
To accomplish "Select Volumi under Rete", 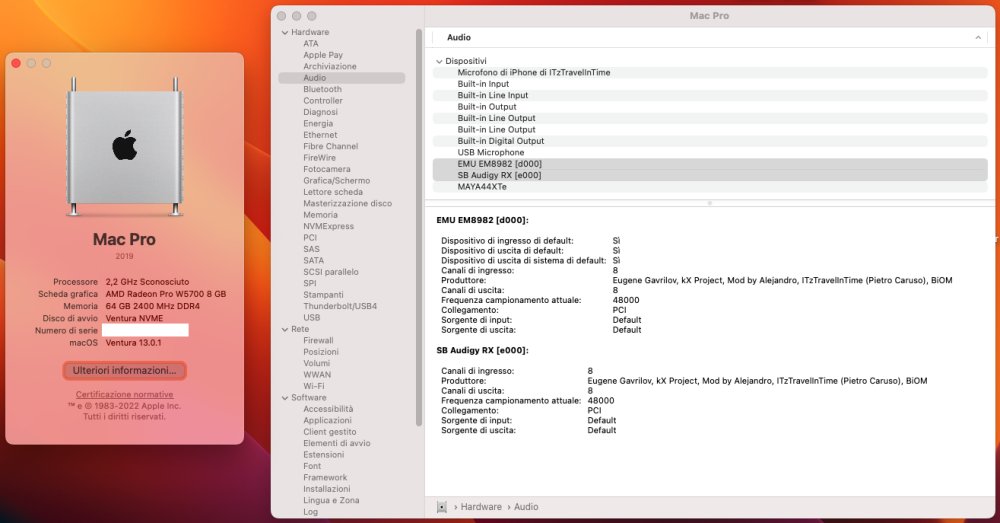I will 316,364.
